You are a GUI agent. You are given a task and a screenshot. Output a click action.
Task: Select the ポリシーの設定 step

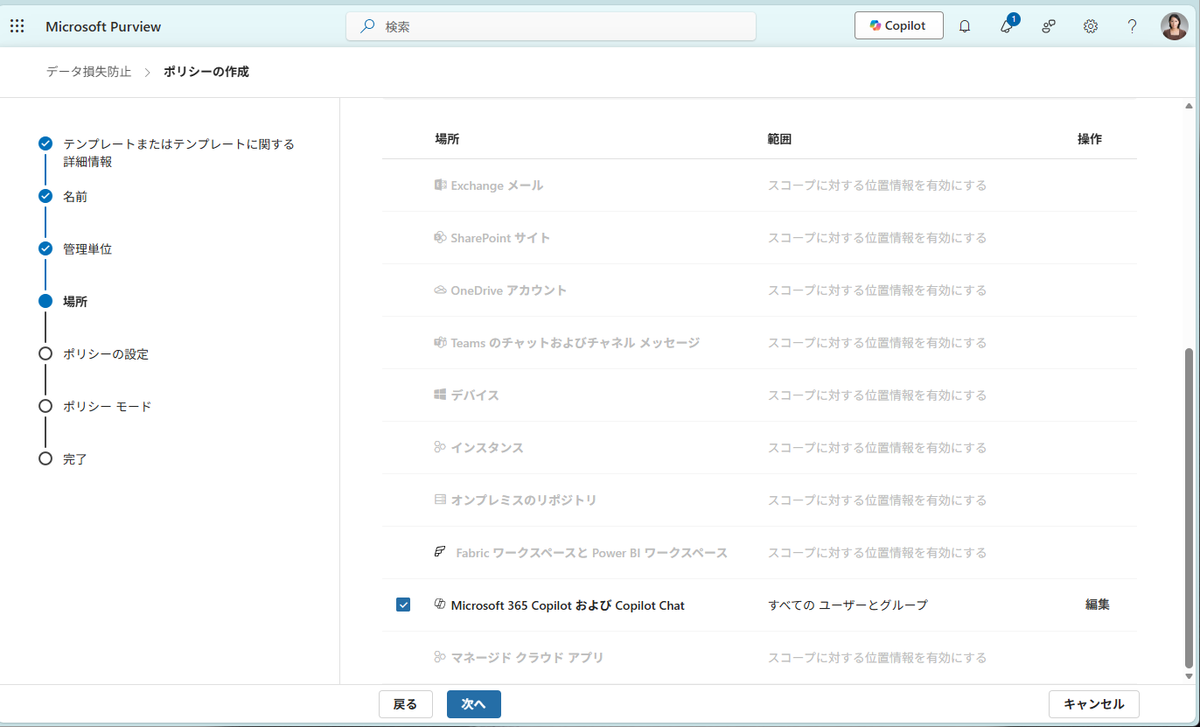click(x=105, y=354)
